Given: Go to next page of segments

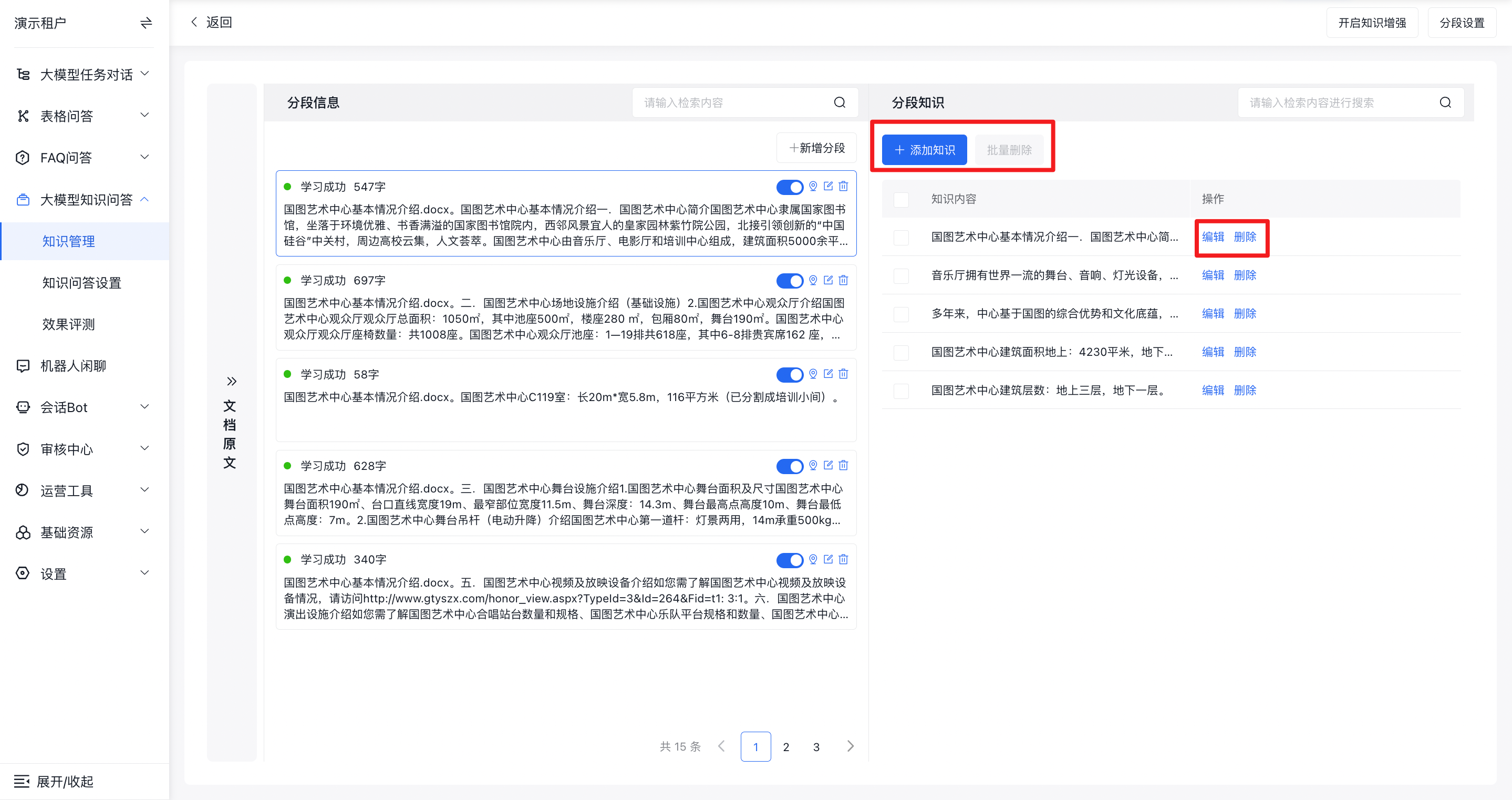Looking at the screenshot, I should tap(851, 746).
